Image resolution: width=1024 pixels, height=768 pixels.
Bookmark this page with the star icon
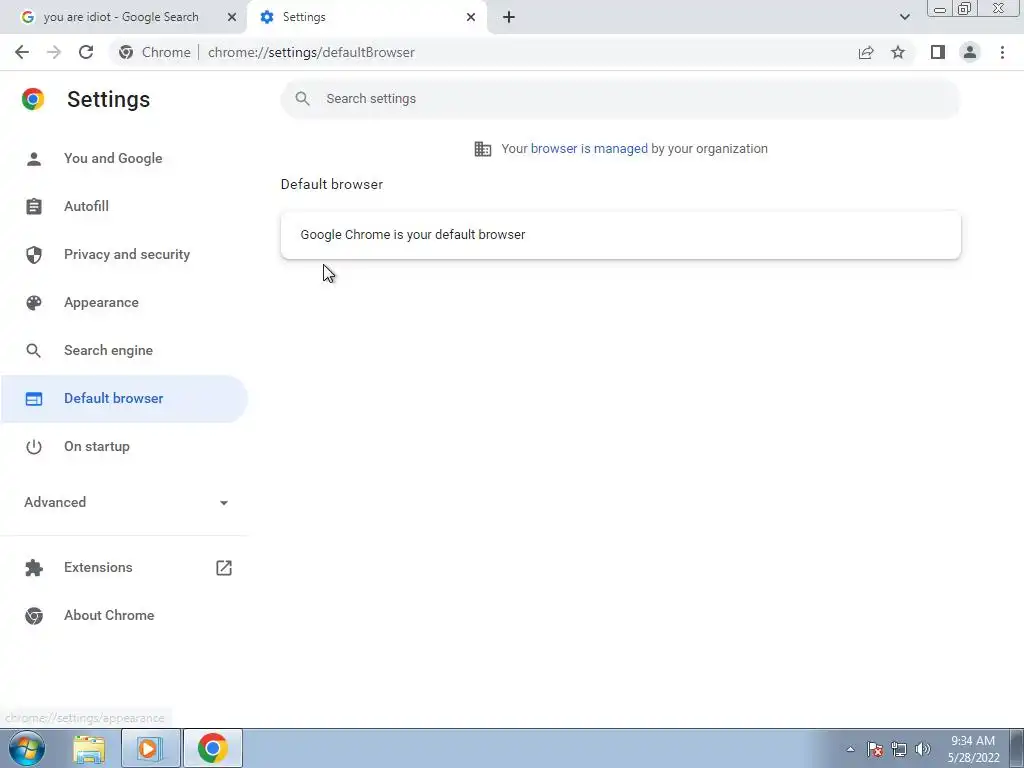[x=898, y=52]
